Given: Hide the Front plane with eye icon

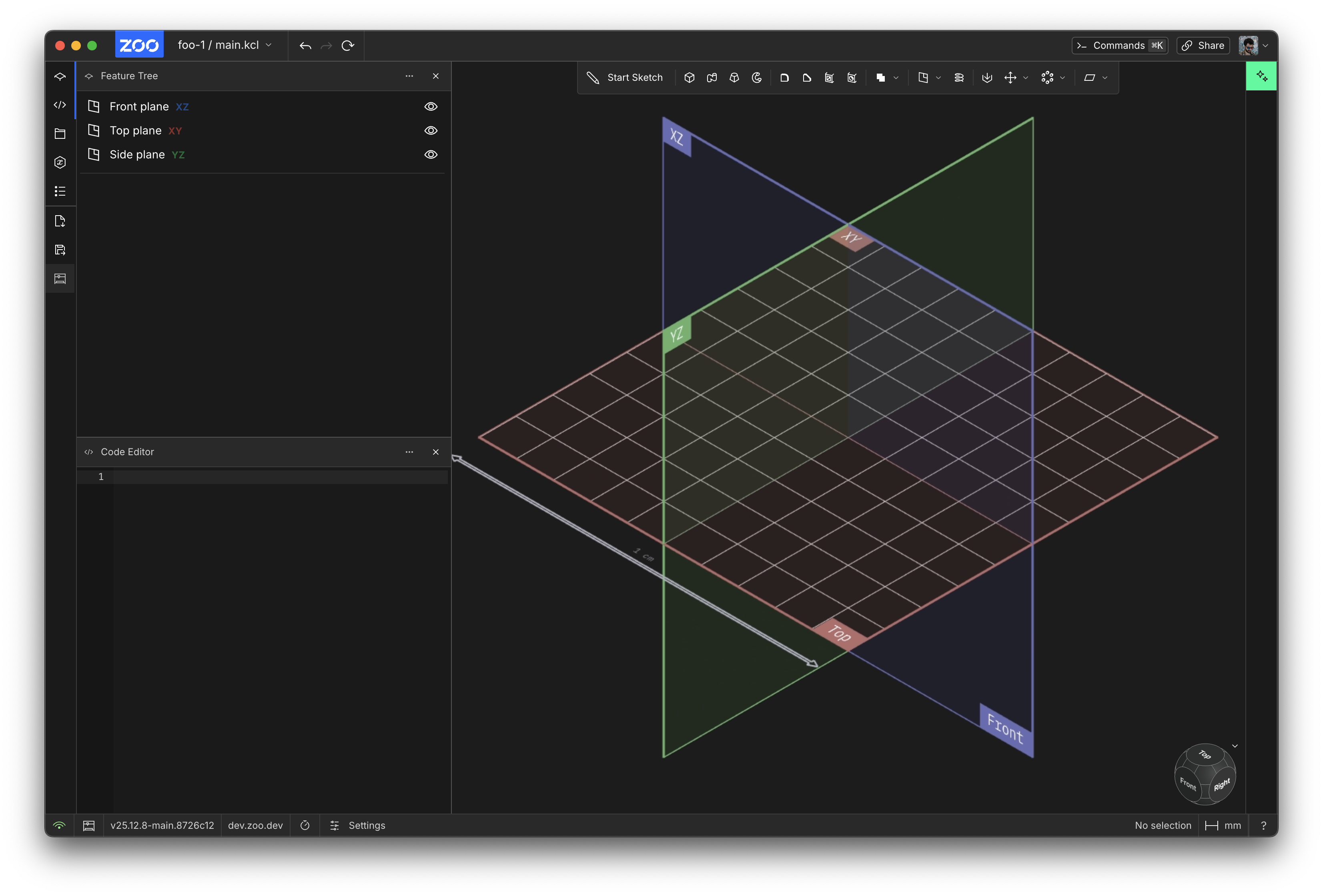Looking at the screenshot, I should pos(431,106).
